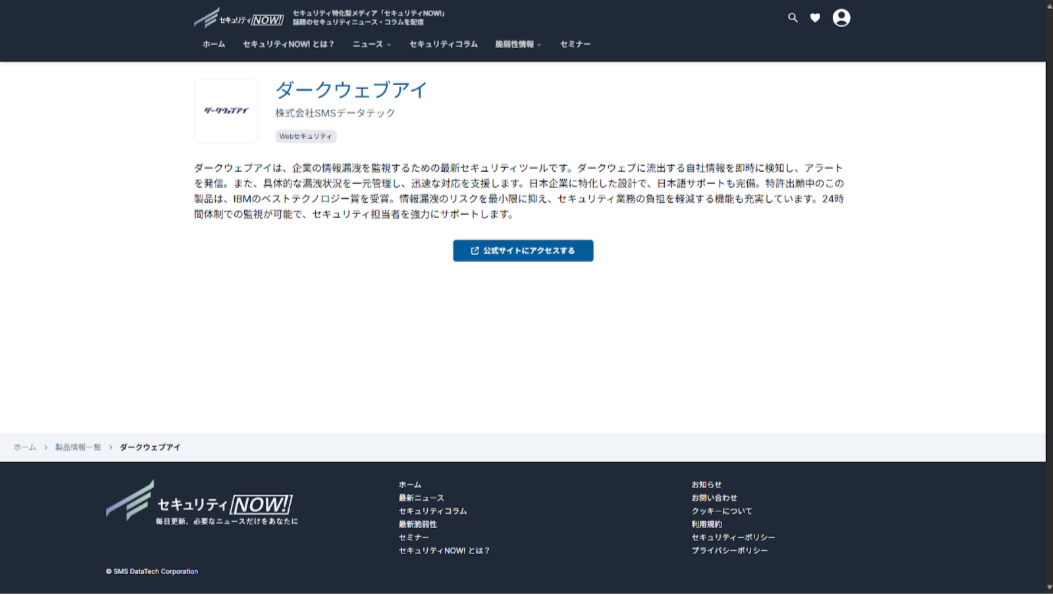Image resolution: width=1053 pixels, height=595 pixels.
Task: Open お問い合わせ link in footer
Action: (714, 498)
